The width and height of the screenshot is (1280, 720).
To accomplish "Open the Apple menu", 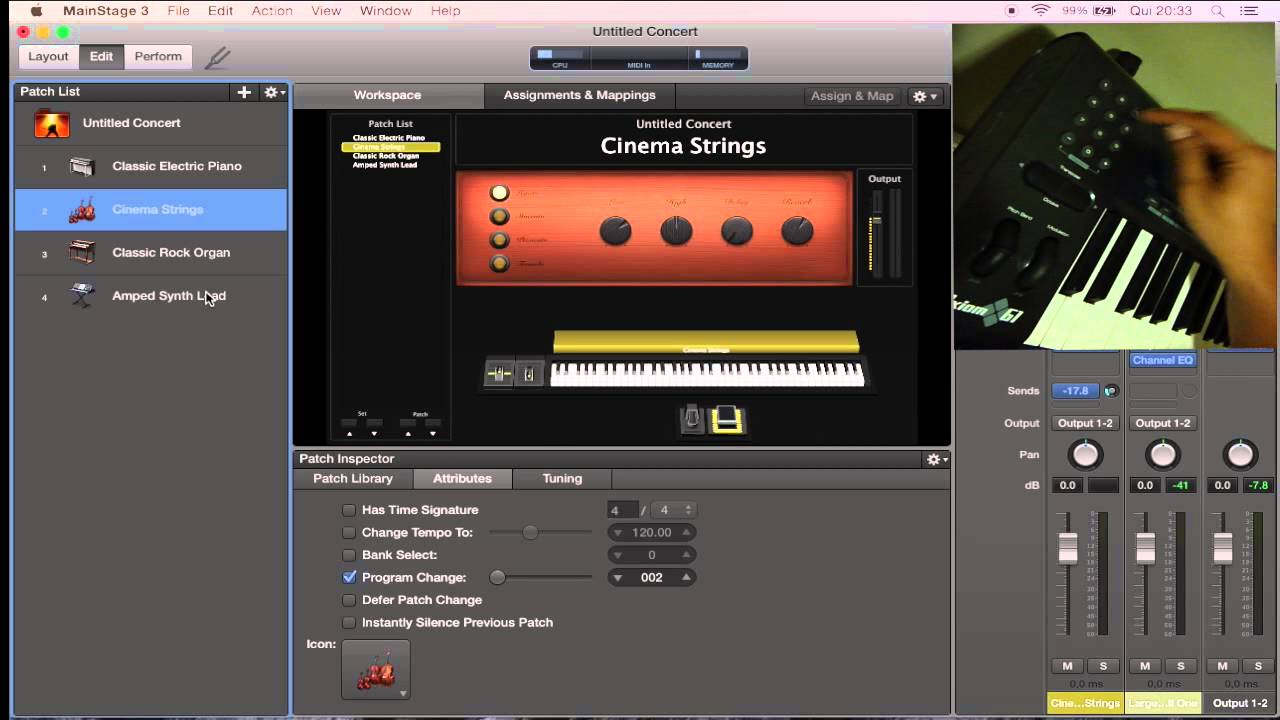I will [x=36, y=11].
